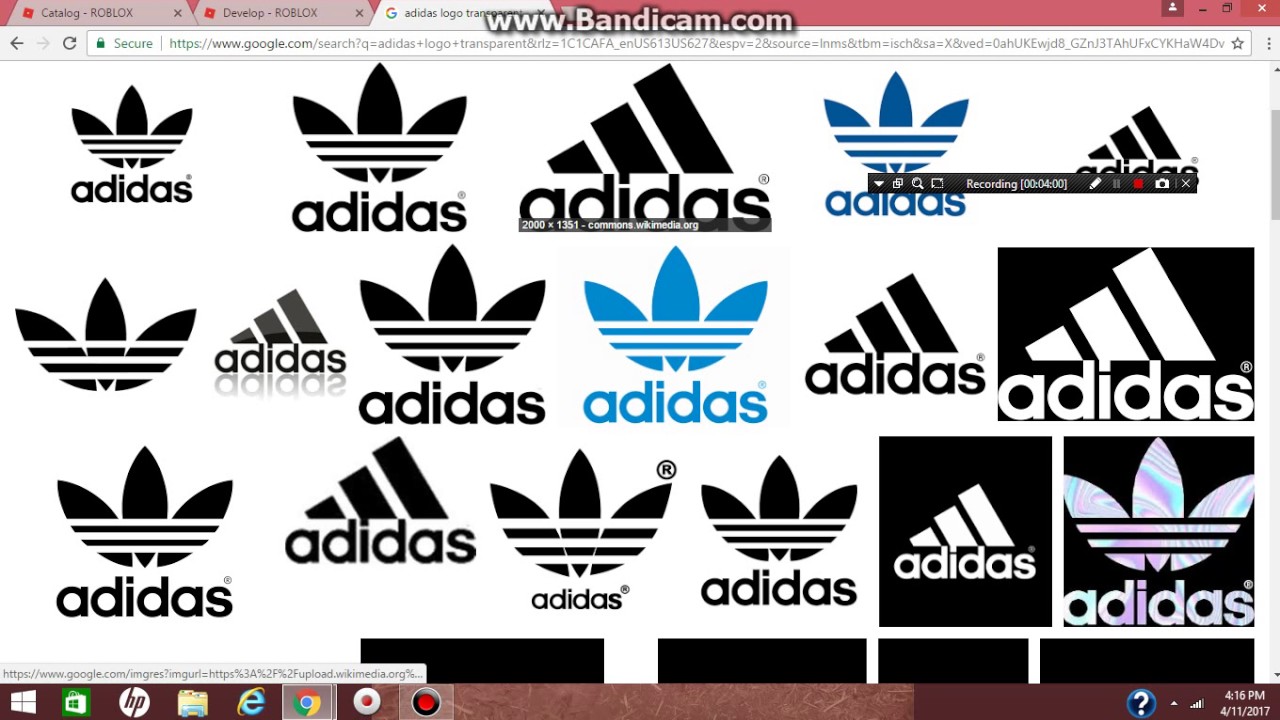Open the smaller white adidas logo in black square
Screen dimensions: 1280x720
965,531
